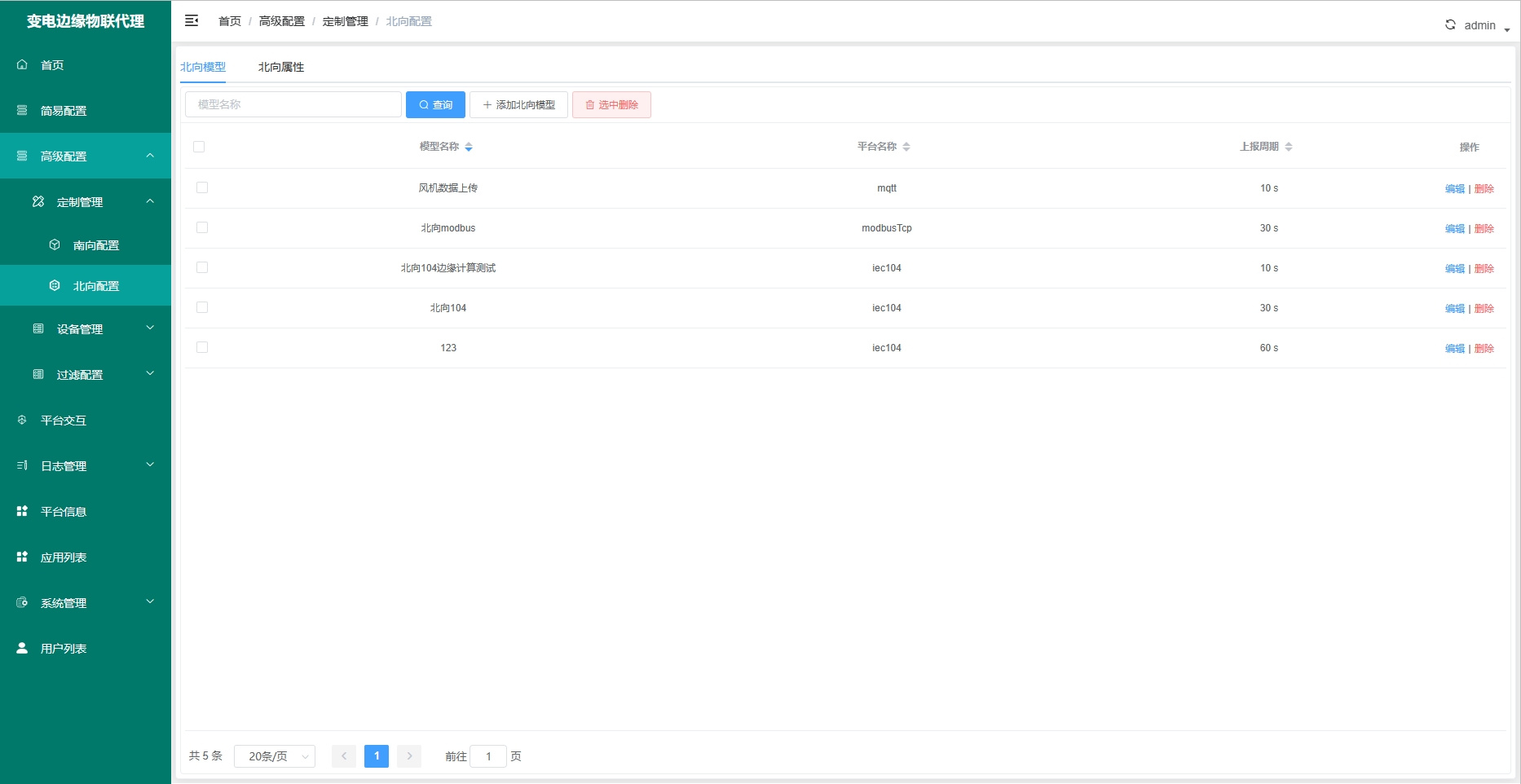The width and height of the screenshot is (1521, 784).
Task: Tick the checkbox for row 123
Action: pyautogui.click(x=202, y=347)
